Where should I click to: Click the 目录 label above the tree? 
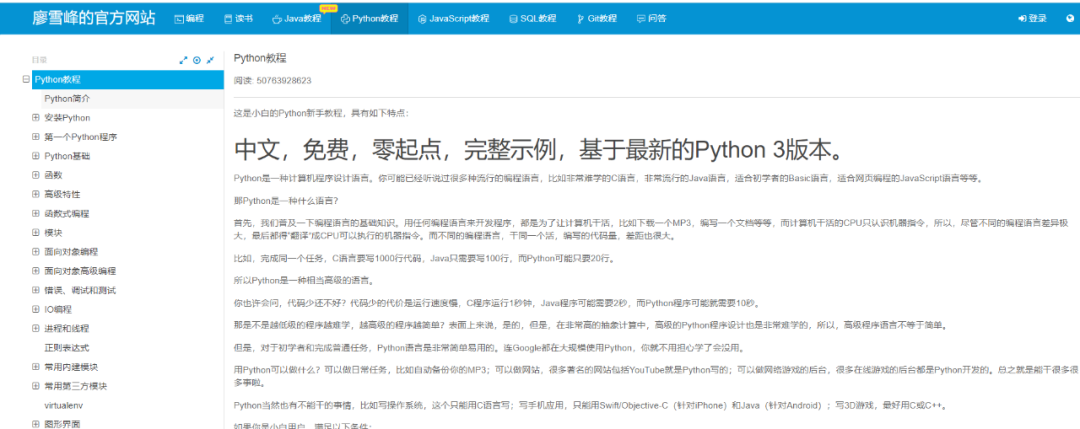click(x=39, y=61)
